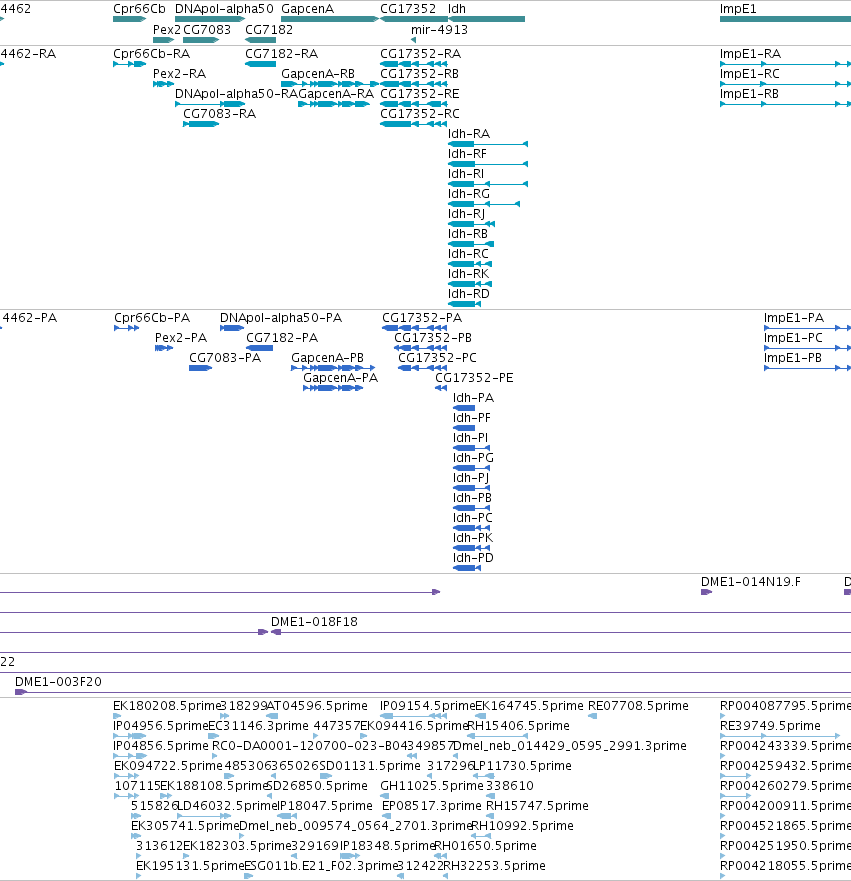
Task: Select the Idh-RG transcript label
Action: [469, 194]
